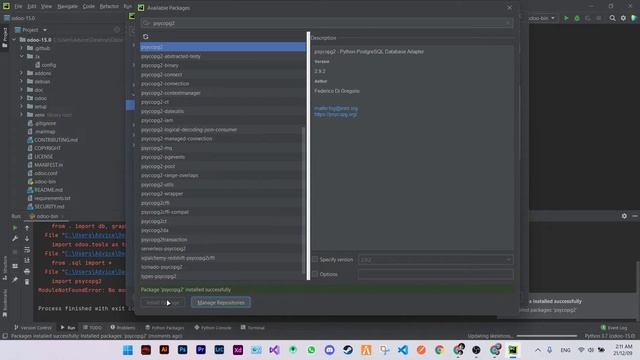Click the Debug bug icon in top toolbar
Viewport: 640px width, 360px height.
tap(577, 18)
